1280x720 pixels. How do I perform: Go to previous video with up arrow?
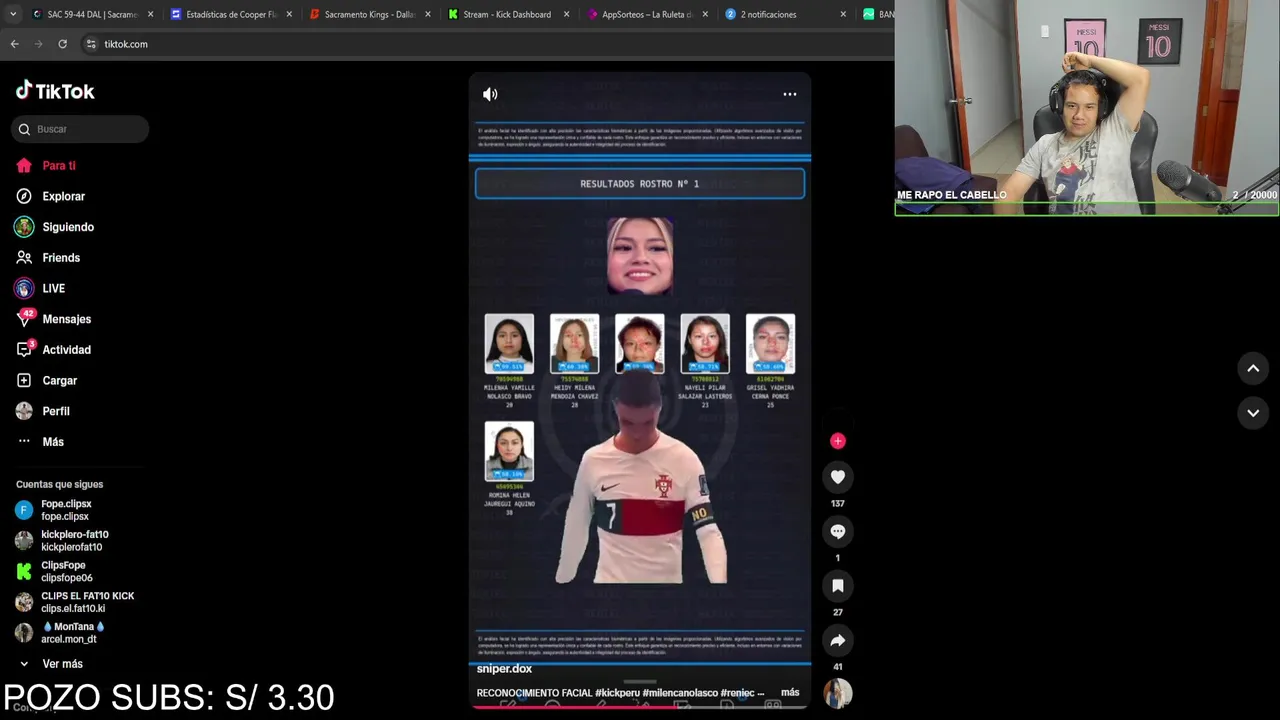1253,369
